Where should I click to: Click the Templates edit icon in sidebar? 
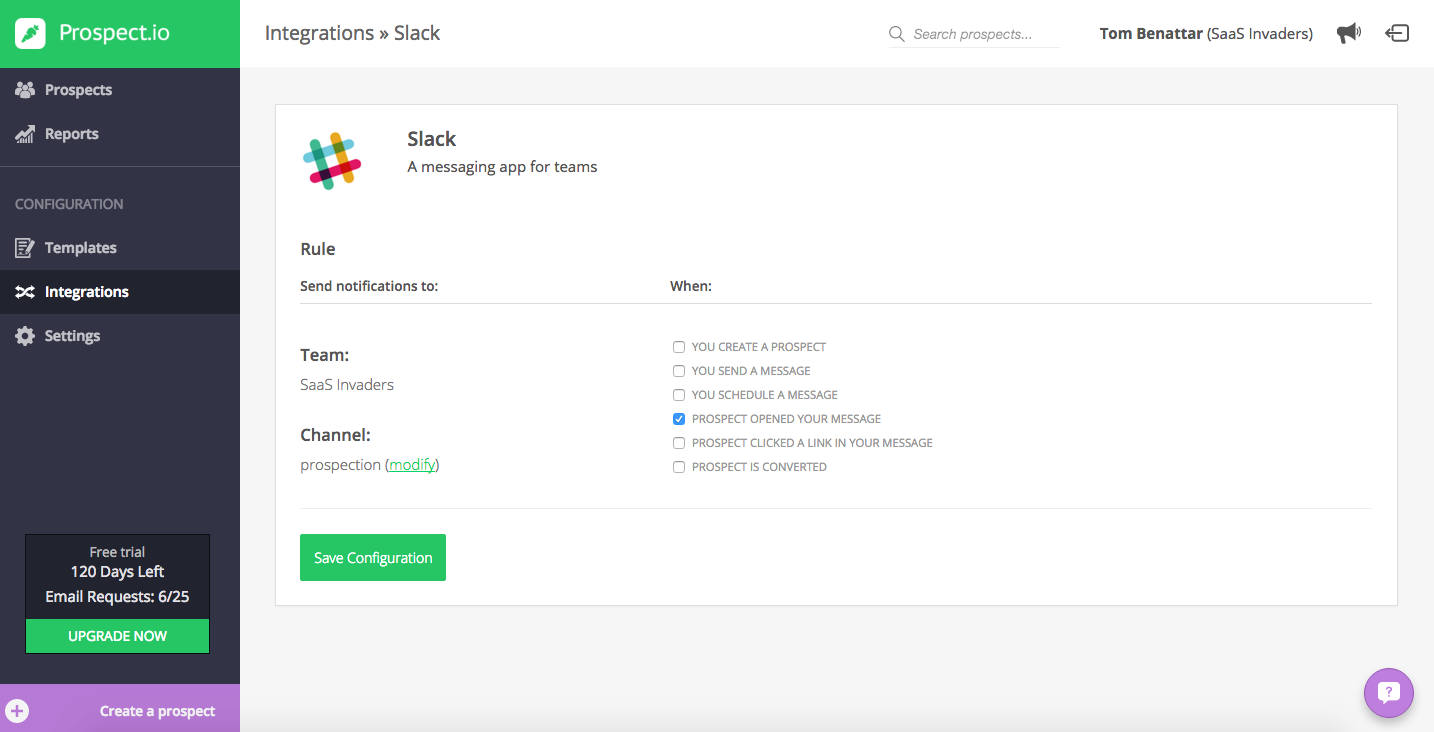25,248
